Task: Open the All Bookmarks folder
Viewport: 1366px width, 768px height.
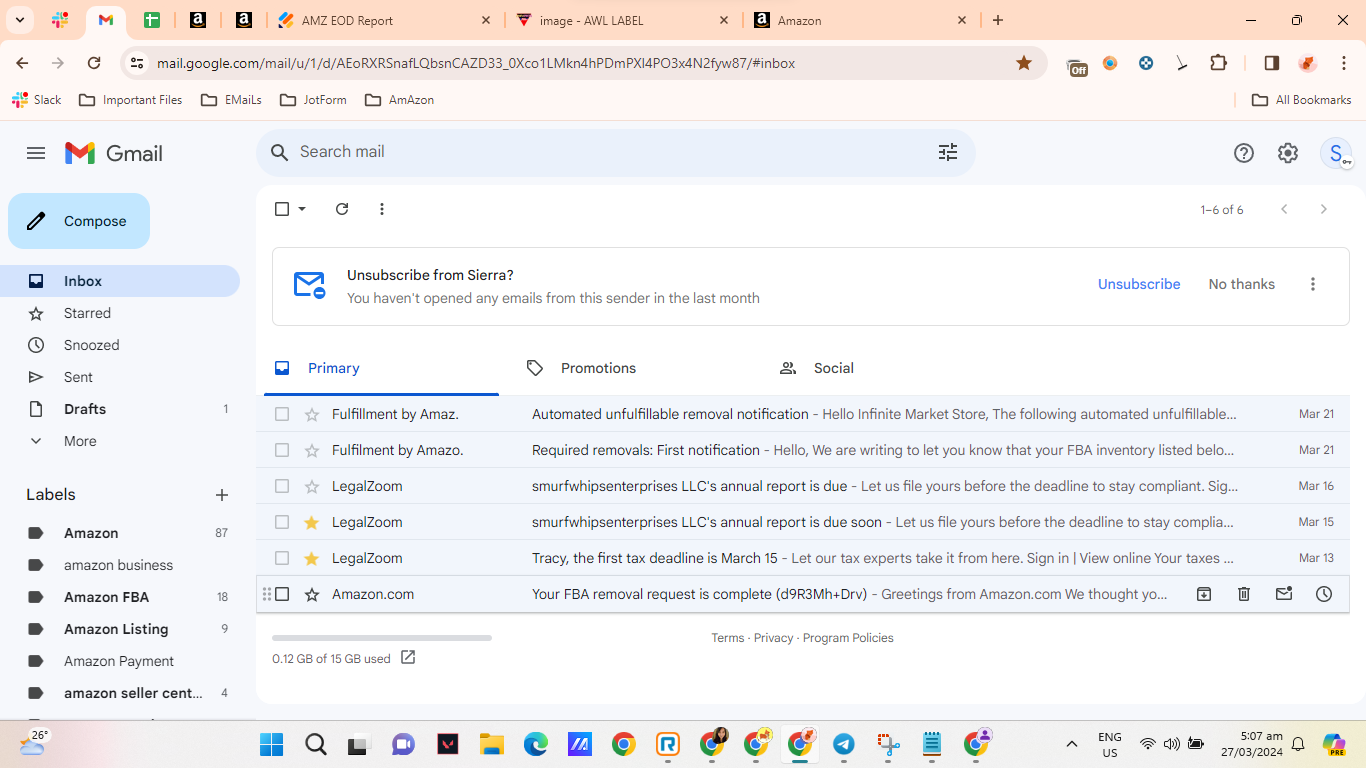Action: pos(1302,100)
